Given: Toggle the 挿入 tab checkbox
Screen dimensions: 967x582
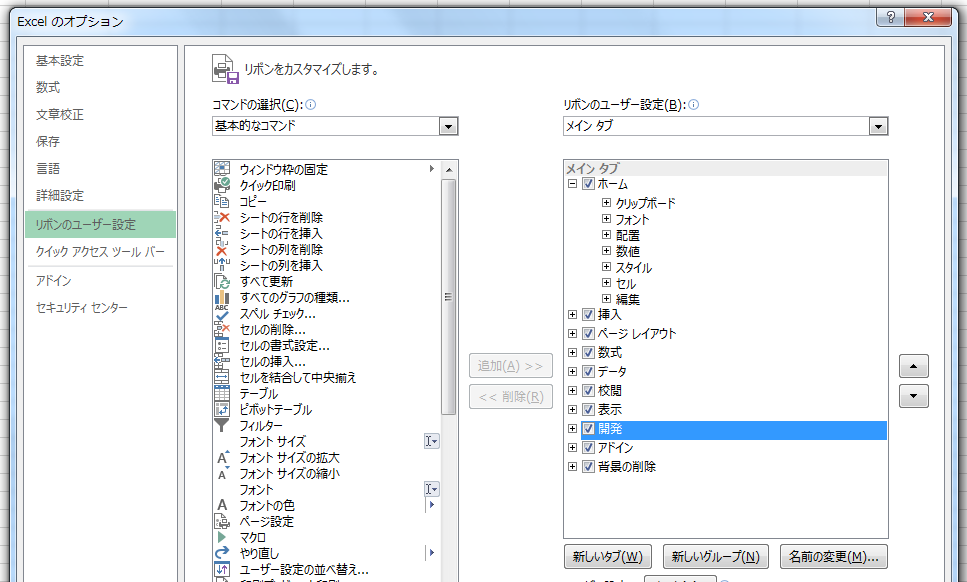Looking at the screenshot, I should (x=588, y=314).
